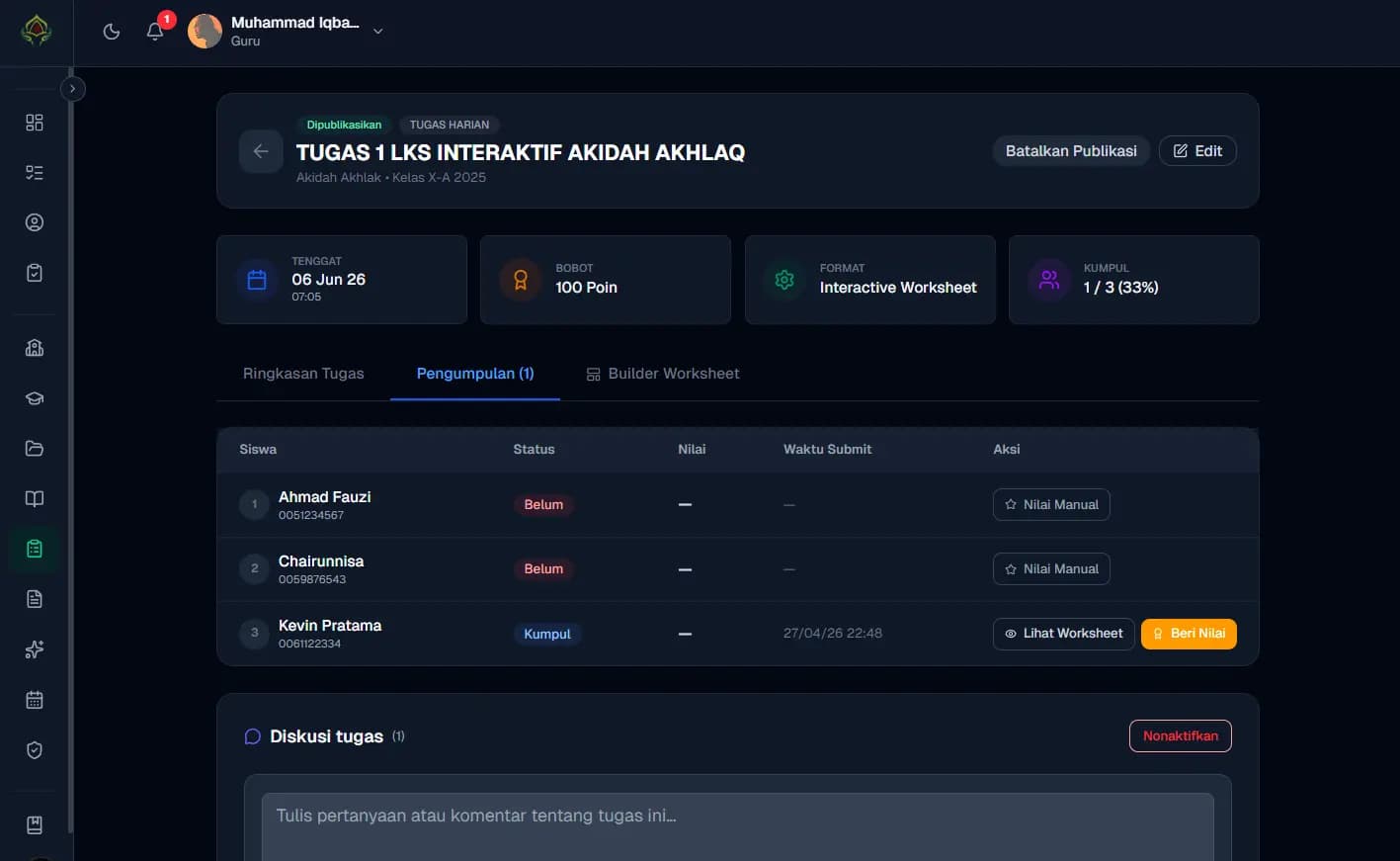View Kevin Pratama's worksheet via Lihat Worksheet
The image size is (1400, 861).
pos(1063,634)
